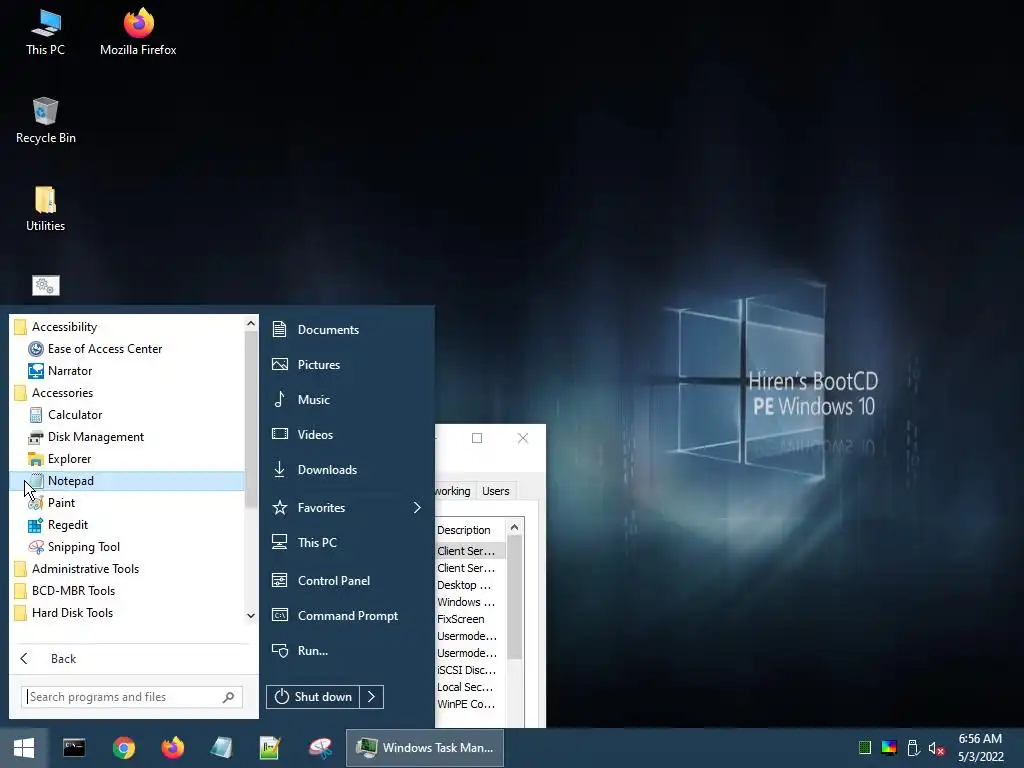This screenshot has width=1024, height=768.
Task: Switch to Users tab in Task Manager
Action: click(496, 491)
